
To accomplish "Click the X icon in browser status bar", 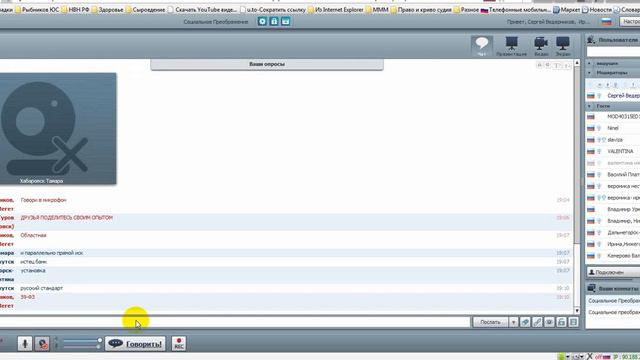I will (x=589, y=357).
